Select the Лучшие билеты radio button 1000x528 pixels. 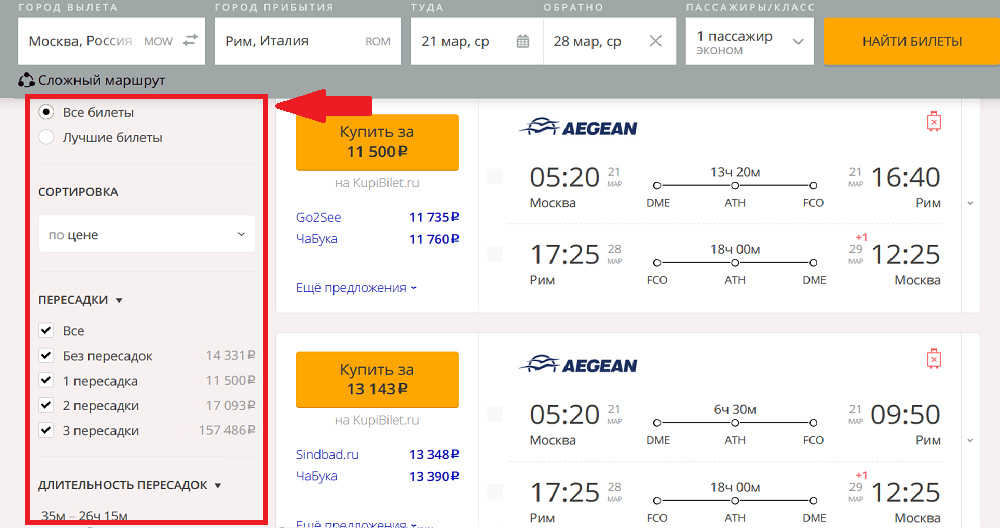click(46, 137)
